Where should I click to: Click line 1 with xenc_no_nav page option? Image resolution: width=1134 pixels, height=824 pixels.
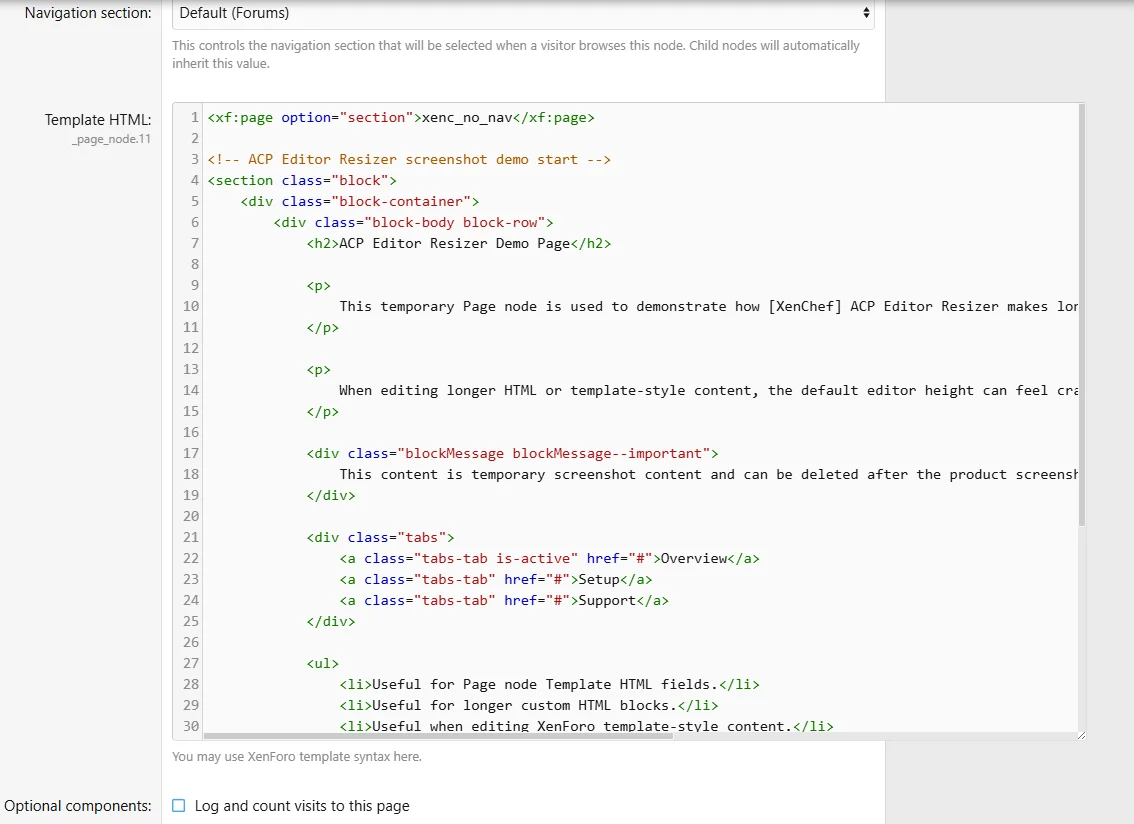coord(401,117)
